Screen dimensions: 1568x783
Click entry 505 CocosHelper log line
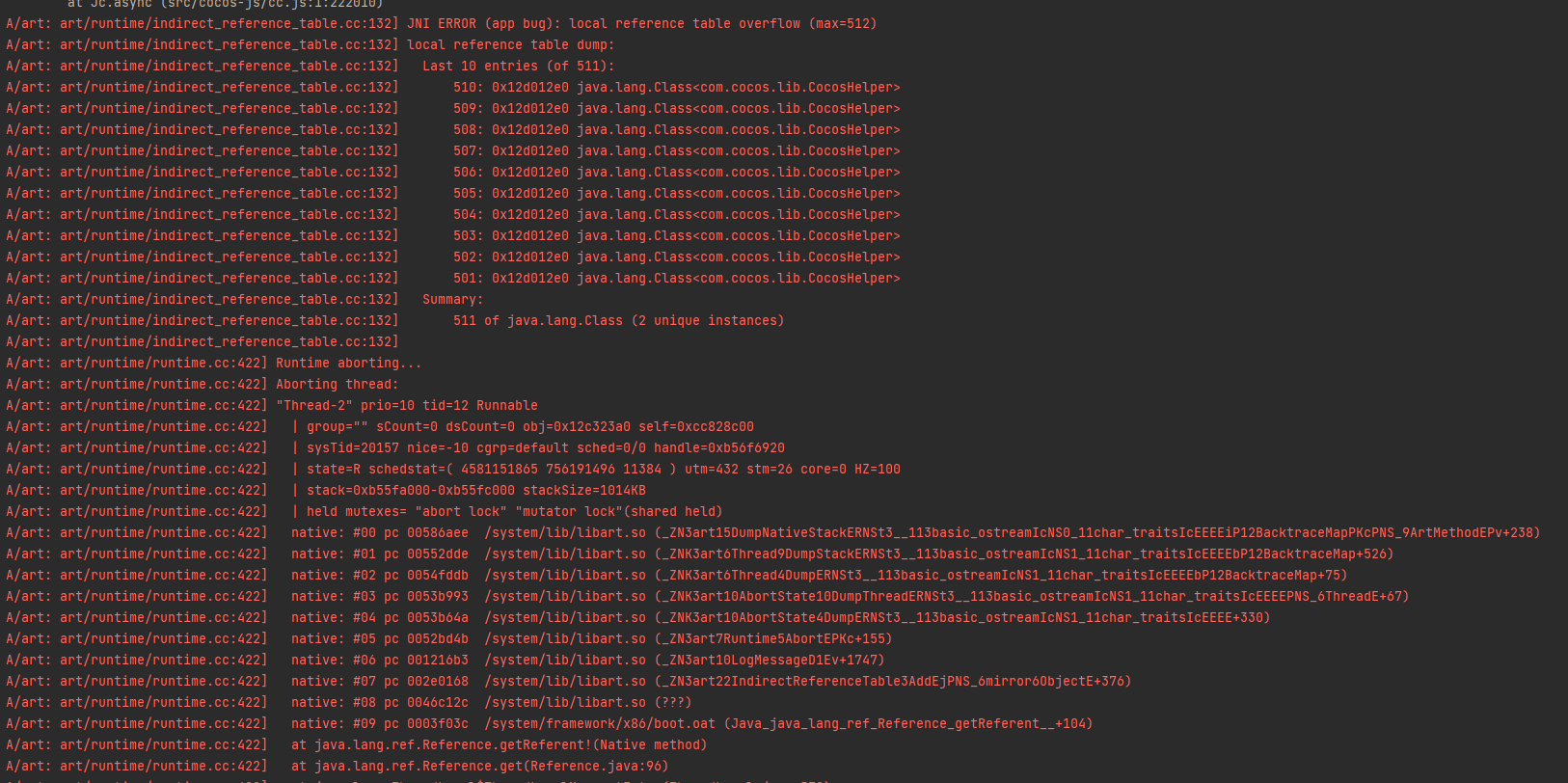point(676,193)
